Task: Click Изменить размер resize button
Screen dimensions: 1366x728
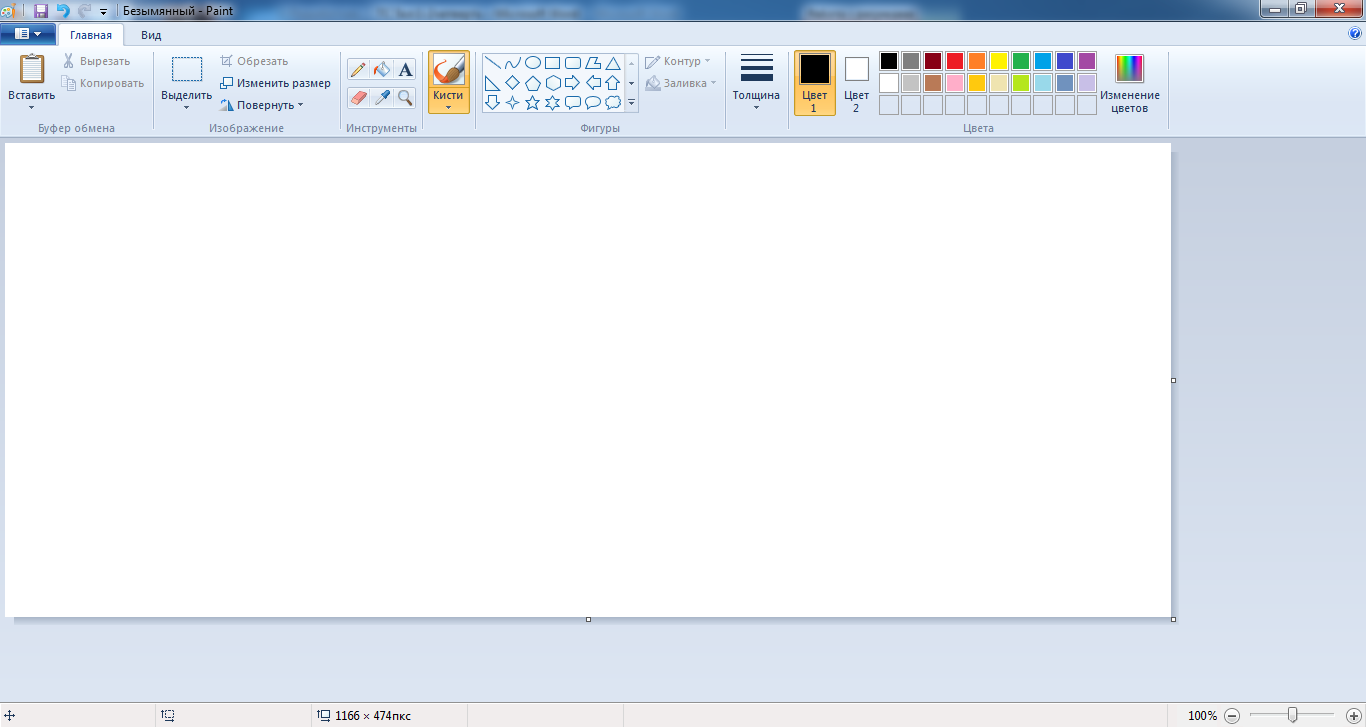Action: [x=275, y=83]
